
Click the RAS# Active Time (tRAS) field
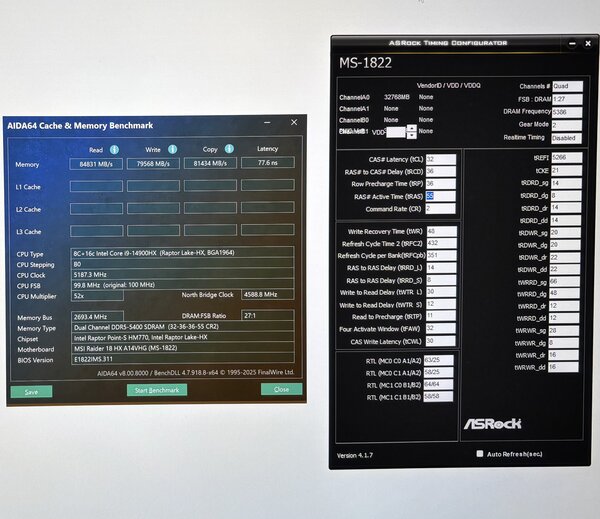click(x=440, y=196)
